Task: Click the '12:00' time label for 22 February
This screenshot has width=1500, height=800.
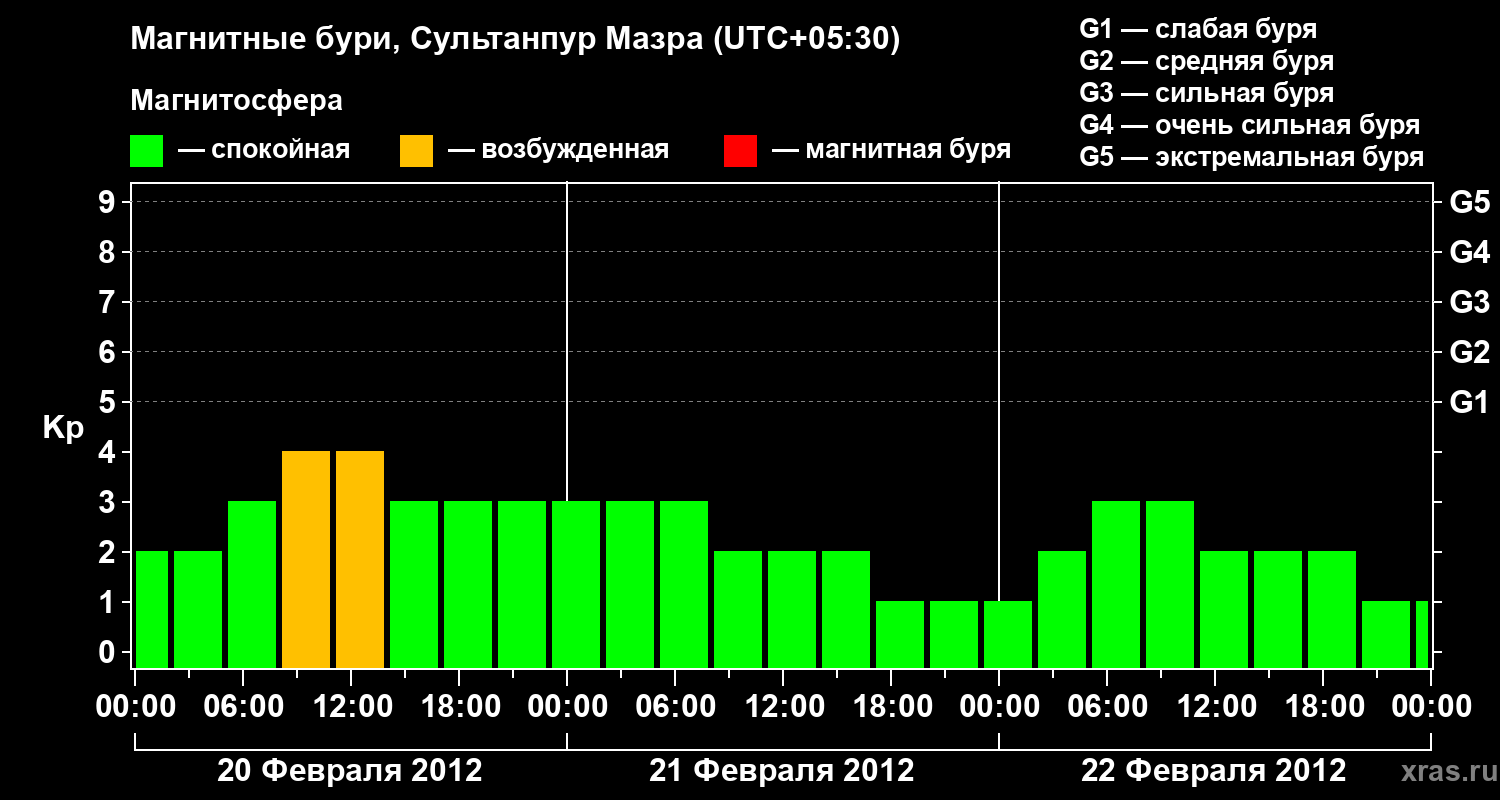Action: pos(1215,706)
